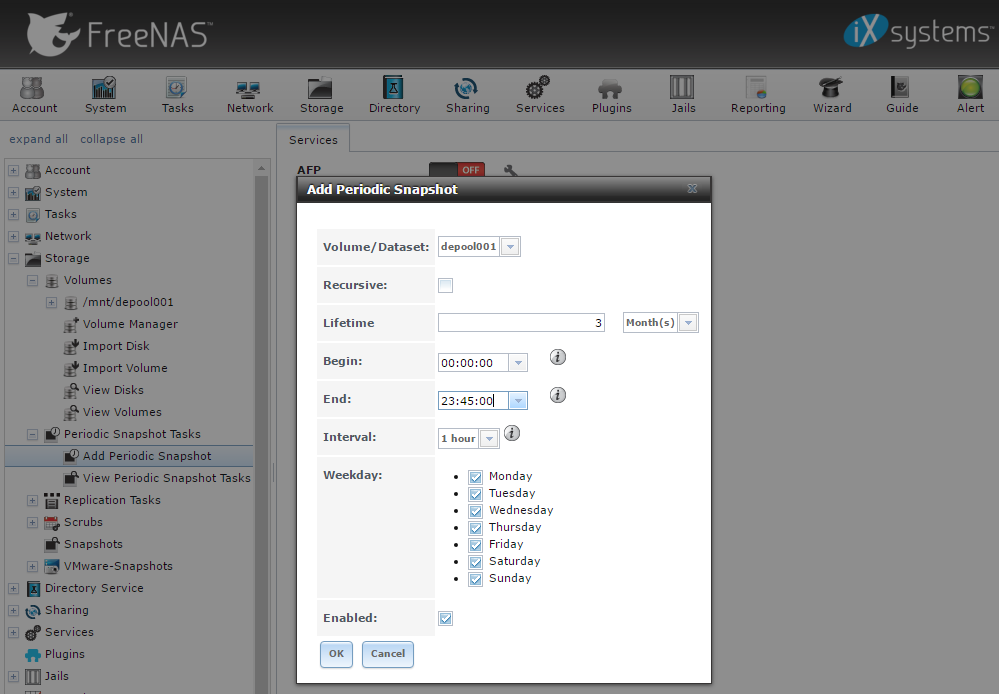
Task: Toggle the AFP service OFF switch
Action: click(456, 171)
